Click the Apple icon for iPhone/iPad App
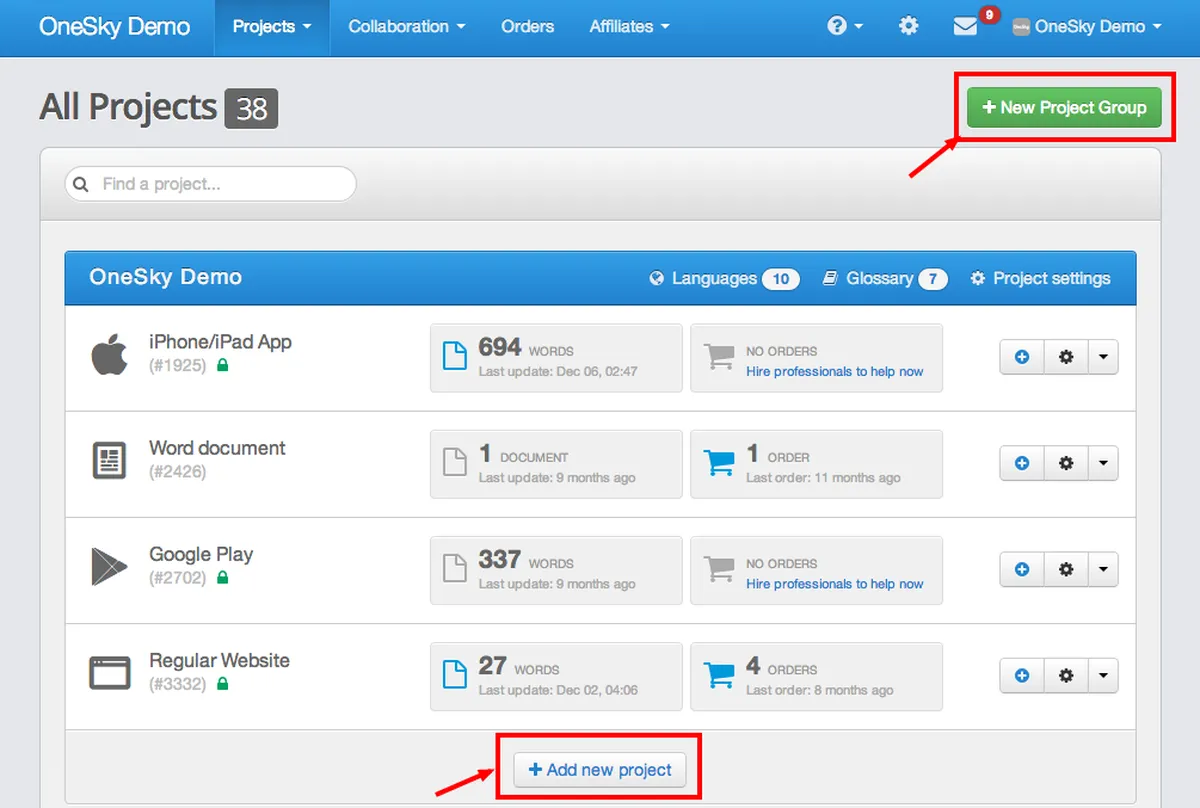 click(x=109, y=356)
